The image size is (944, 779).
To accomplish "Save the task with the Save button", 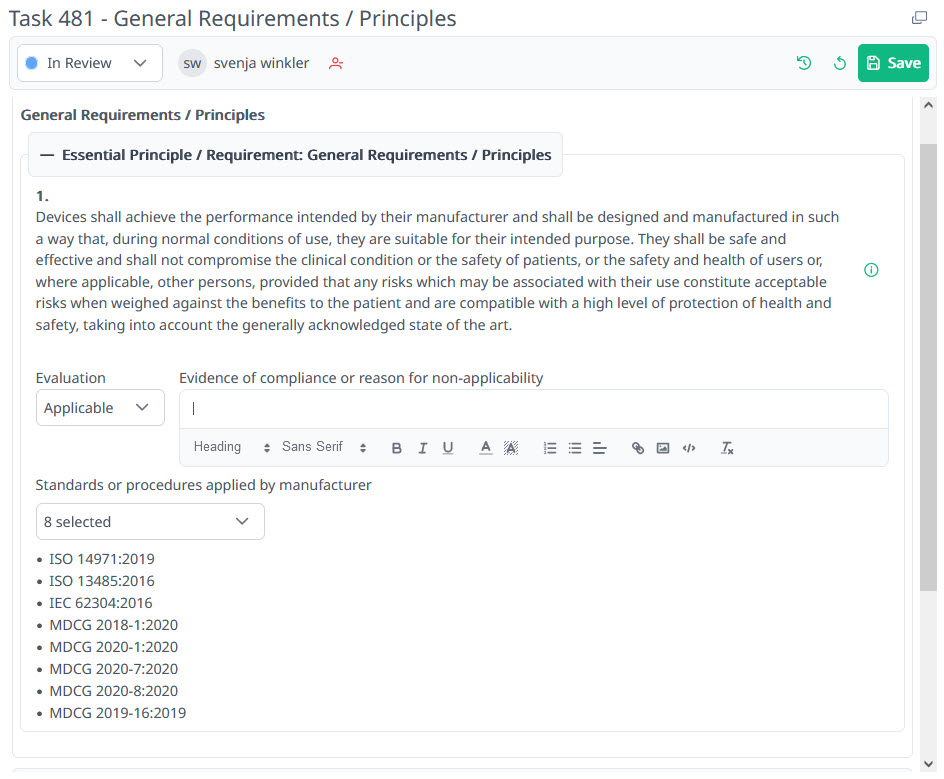I will [x=892, y=63].
